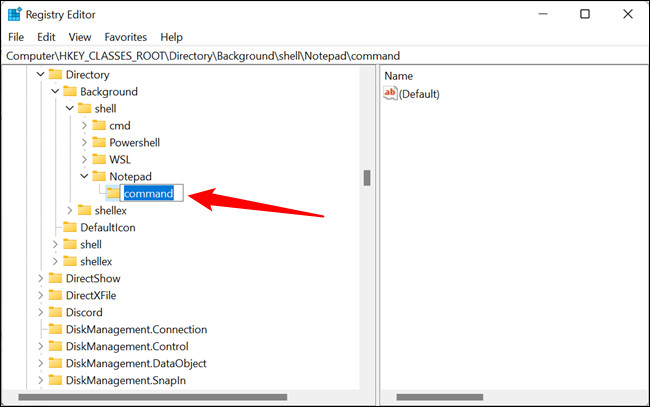Open the Help menu

171,37
